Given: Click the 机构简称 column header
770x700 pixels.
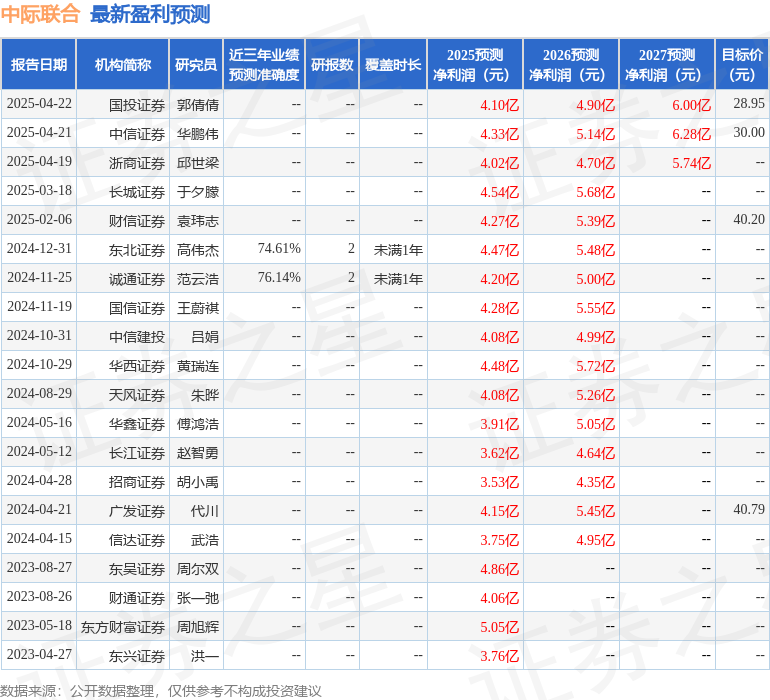Looking at the screenshot, I should 123,64.
